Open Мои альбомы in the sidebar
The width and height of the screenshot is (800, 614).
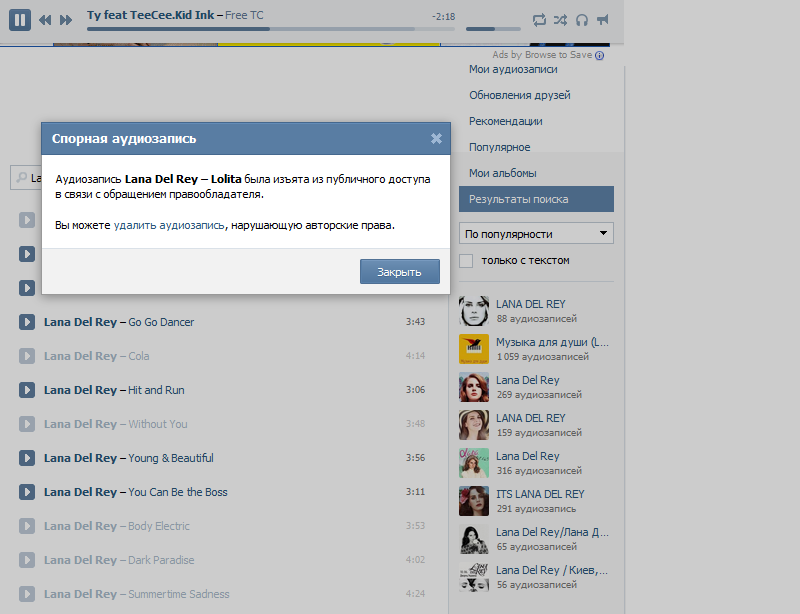503,173
